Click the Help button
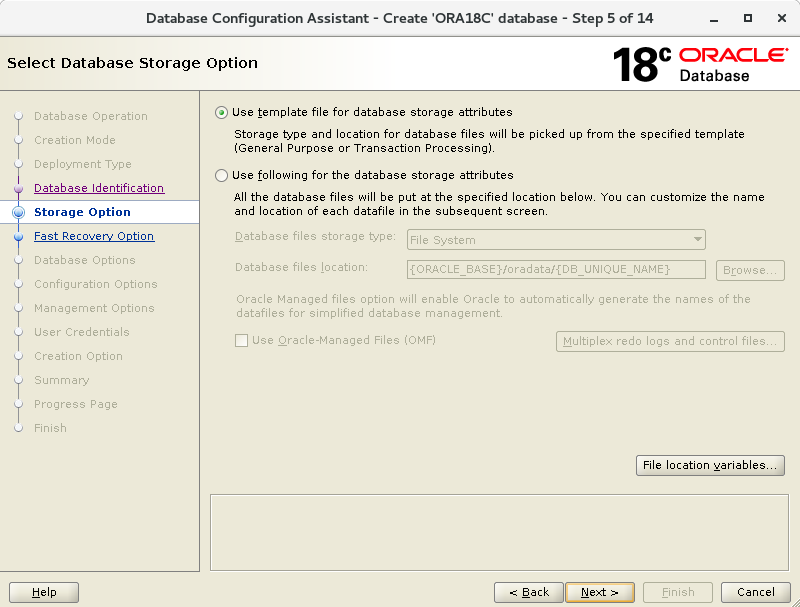Image resolution: width=800 pixels, height=607 pixels. 44,592
